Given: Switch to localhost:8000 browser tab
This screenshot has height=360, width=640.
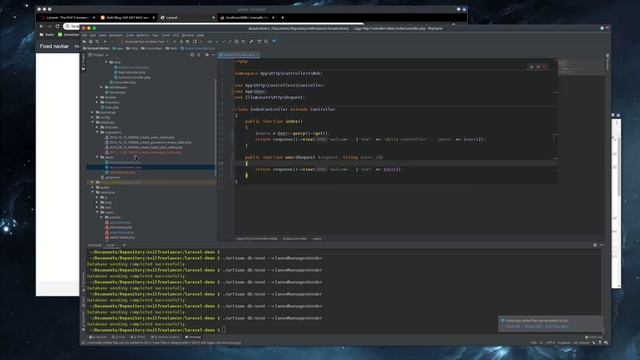Looking at the screenshot, I should (247, 18).
